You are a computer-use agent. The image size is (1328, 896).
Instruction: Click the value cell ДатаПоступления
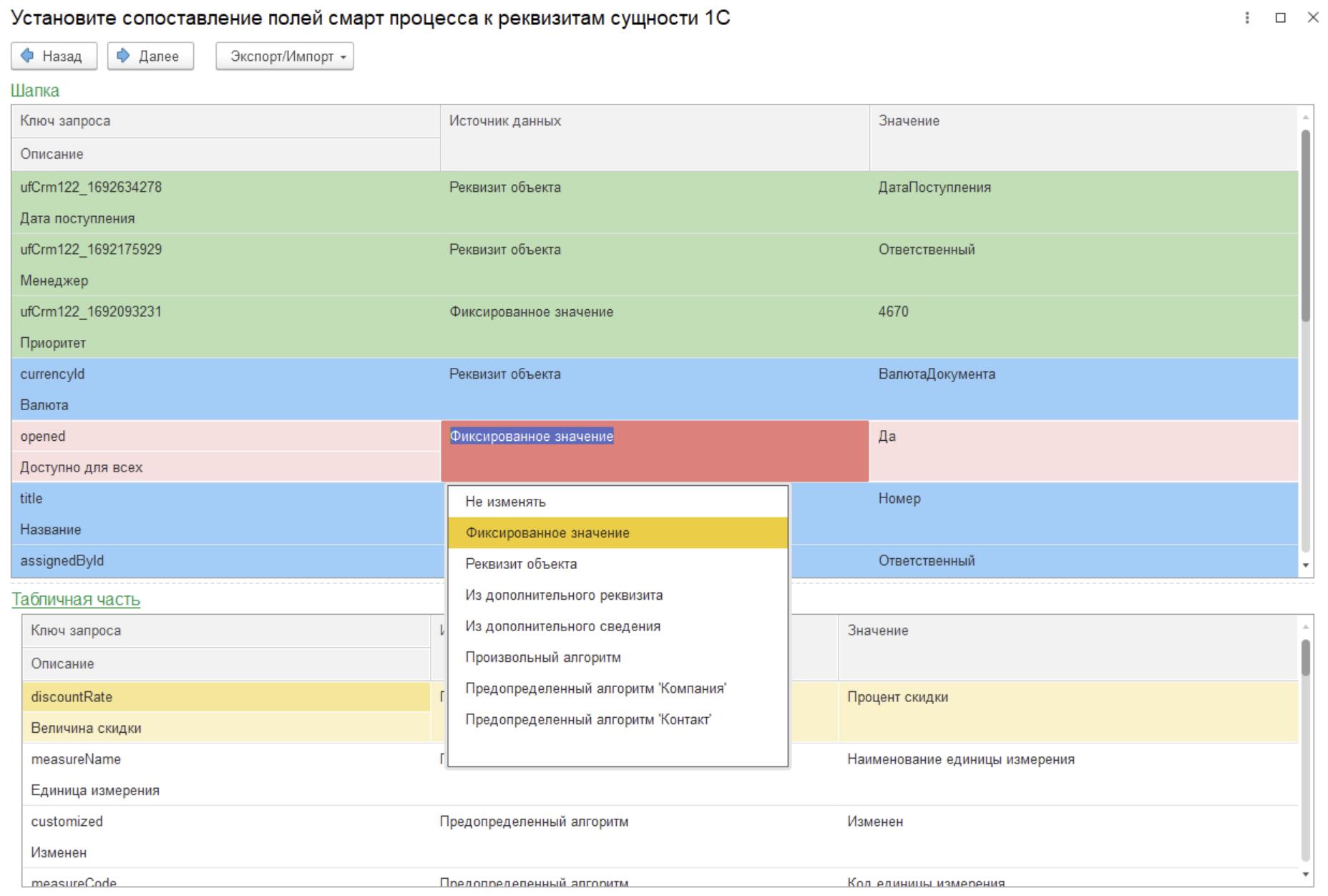pyautogui.click(x=1083, y=203)
